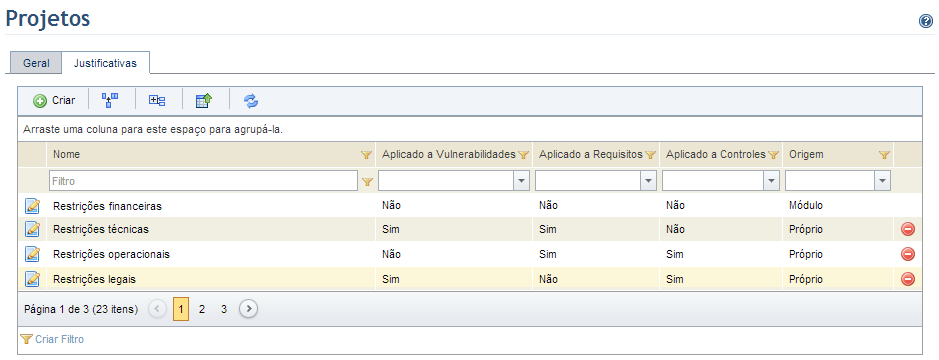This screenshot has height=360, width=939.
Task: Open the Aplicado a Vulnerabilidades filter dropdown
Action: tap(522, 180)
